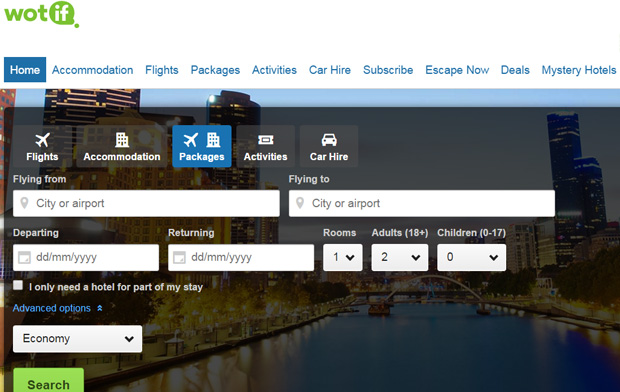The image size is (620, 392).
Task: Click the Departing date field
Action: coord(86,258)
